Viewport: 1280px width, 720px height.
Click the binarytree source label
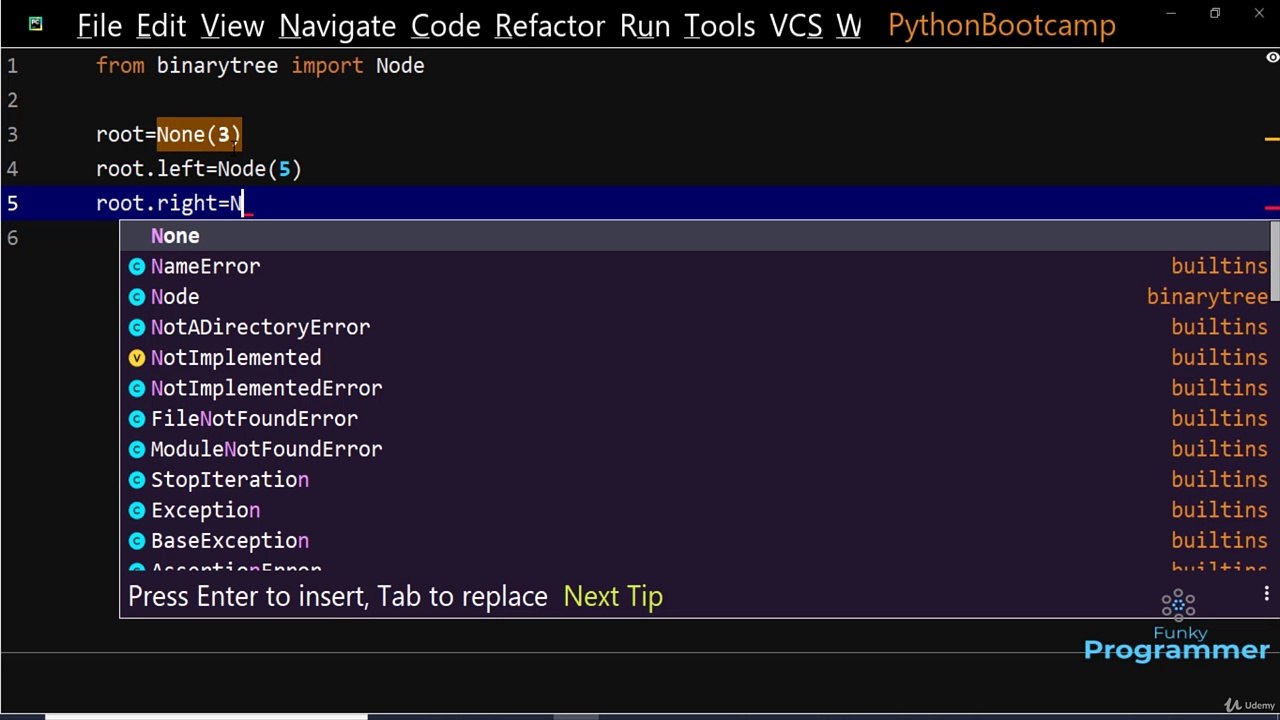pos(1207,297)
